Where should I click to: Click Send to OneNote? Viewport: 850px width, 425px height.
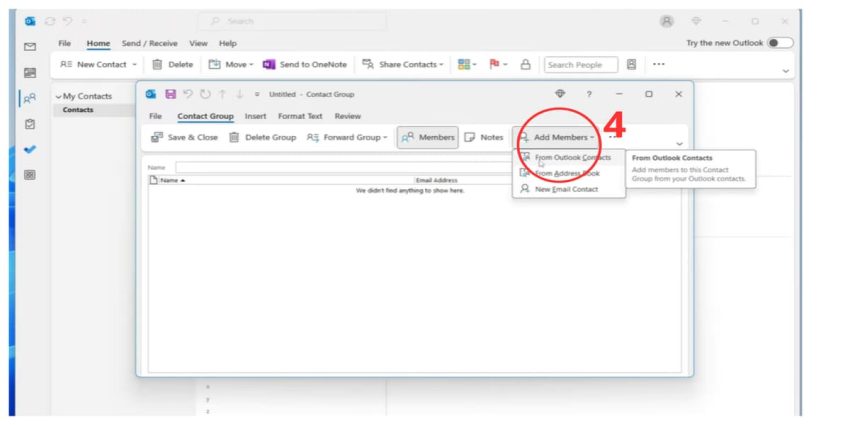coord(305,65)
